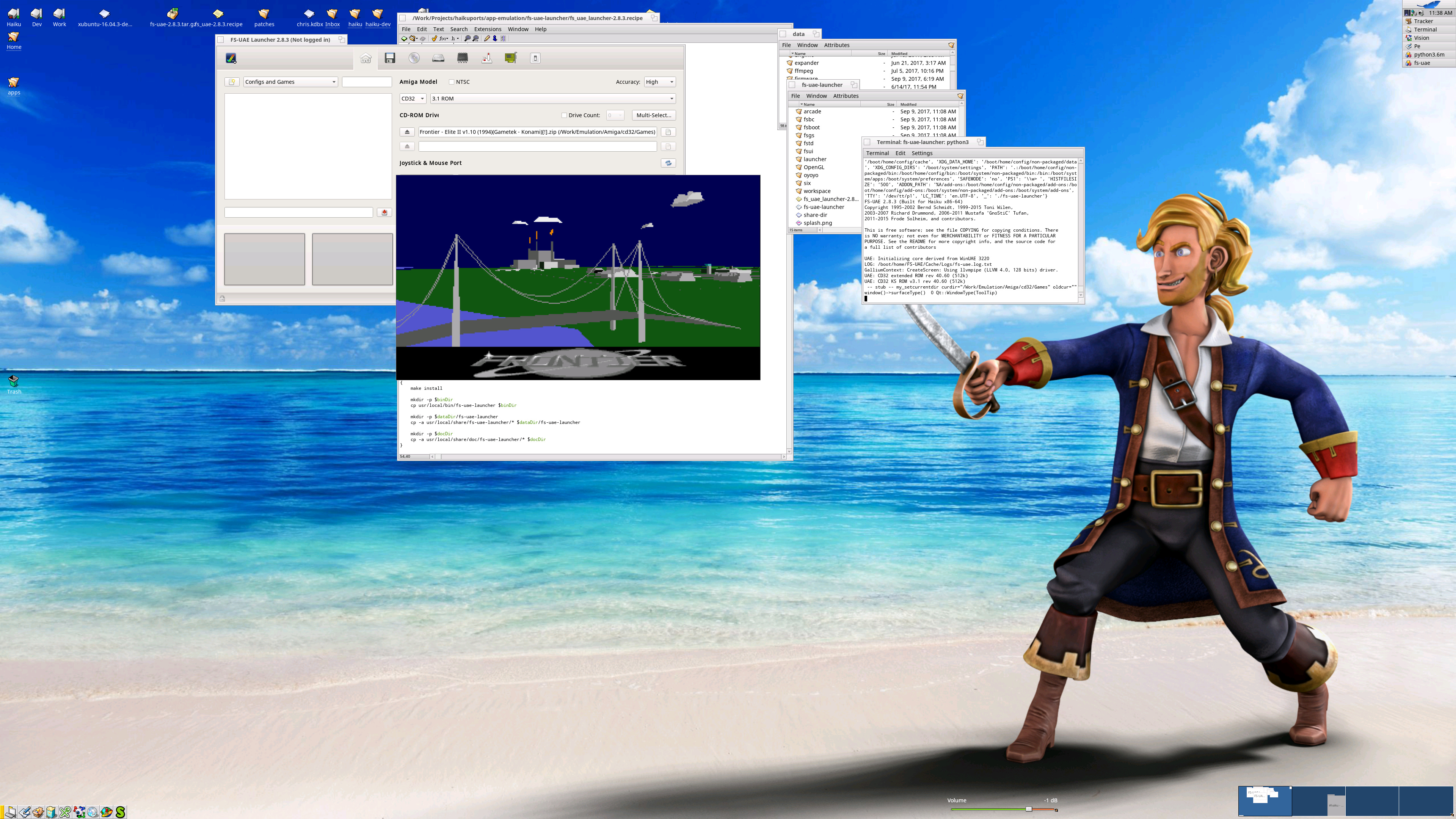Open the Trash desktop icon
The height and width of the screenshot is (819, 1456).
tap(14, 384)
